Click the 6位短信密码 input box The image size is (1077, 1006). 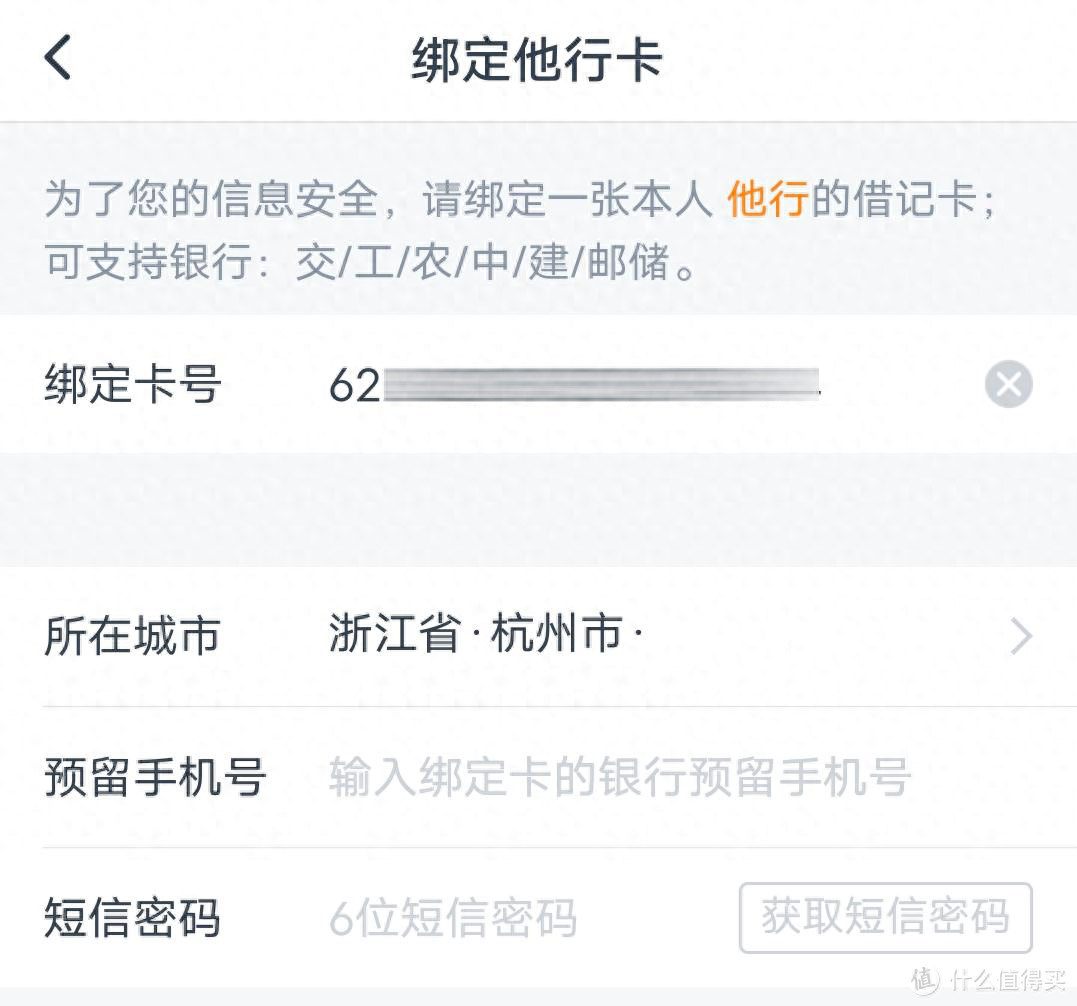point(455,919)
